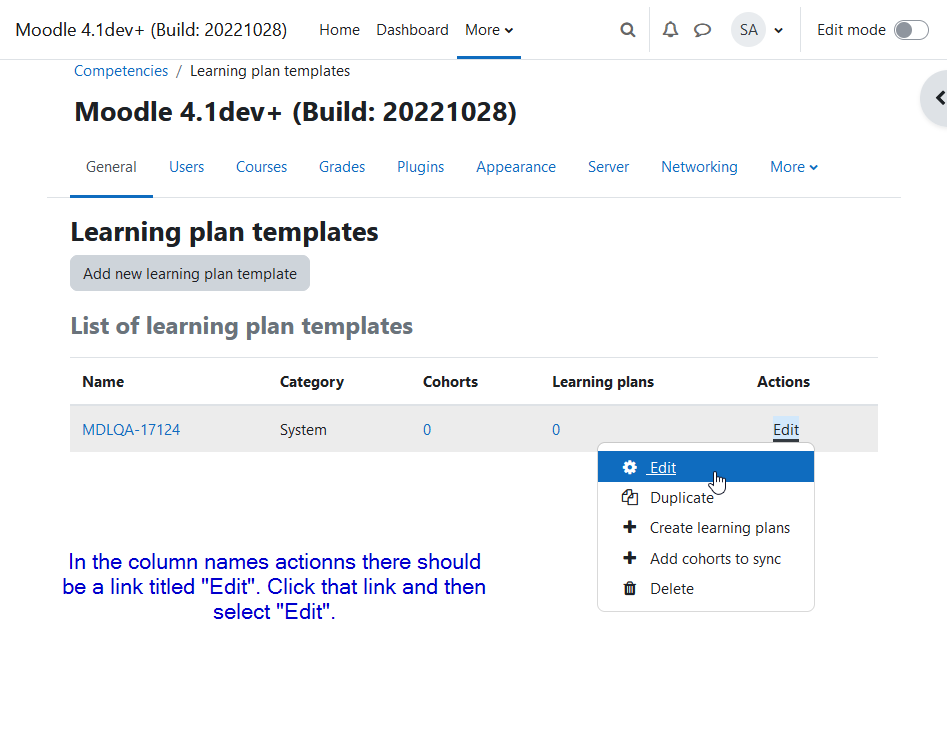The height and width of the screenshot is (745, 947).
Task: Open the MDLQA-17124 template link
Action: [131, 429]
